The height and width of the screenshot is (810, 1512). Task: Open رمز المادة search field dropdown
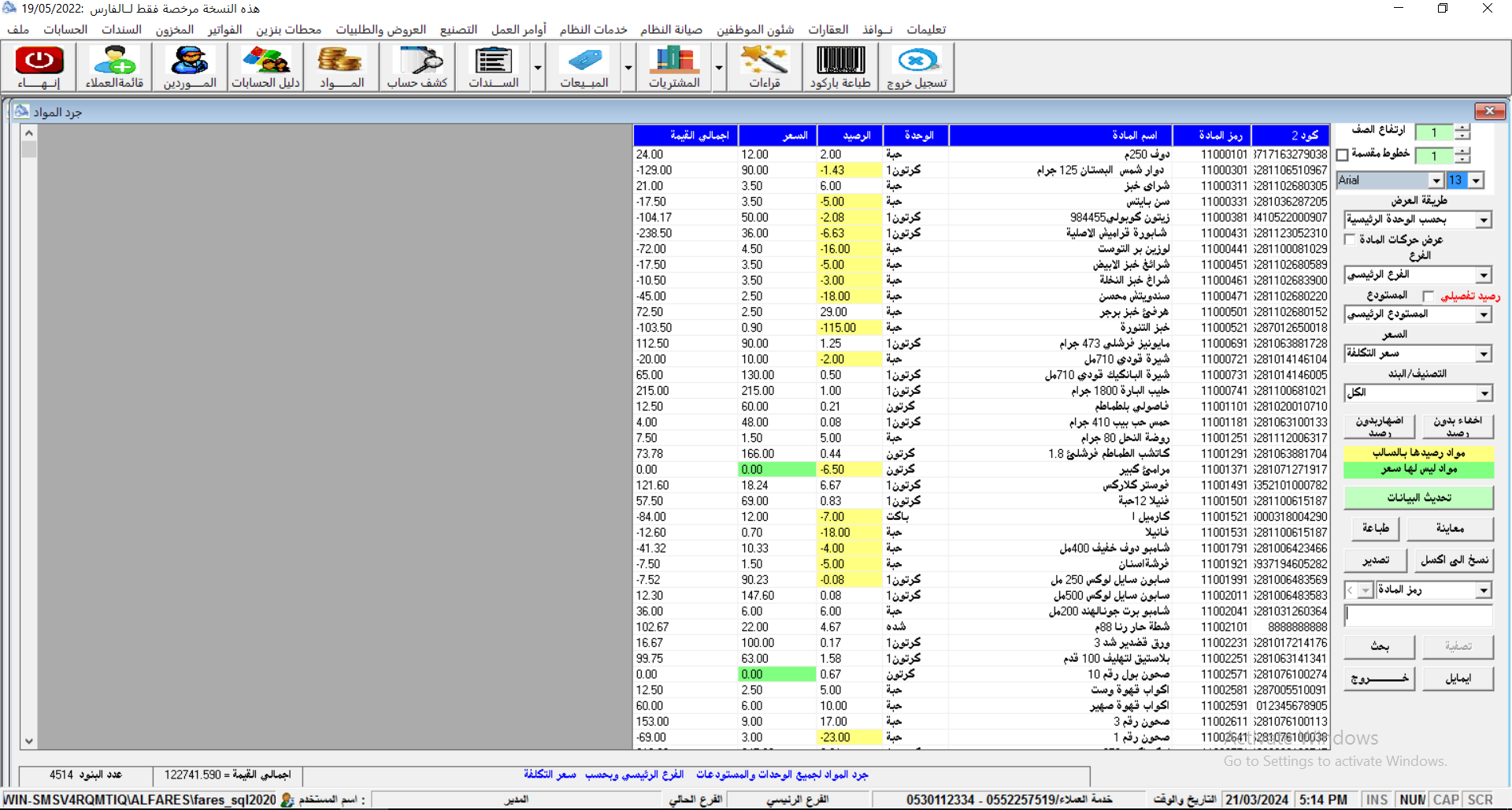tap(1484, 590)
